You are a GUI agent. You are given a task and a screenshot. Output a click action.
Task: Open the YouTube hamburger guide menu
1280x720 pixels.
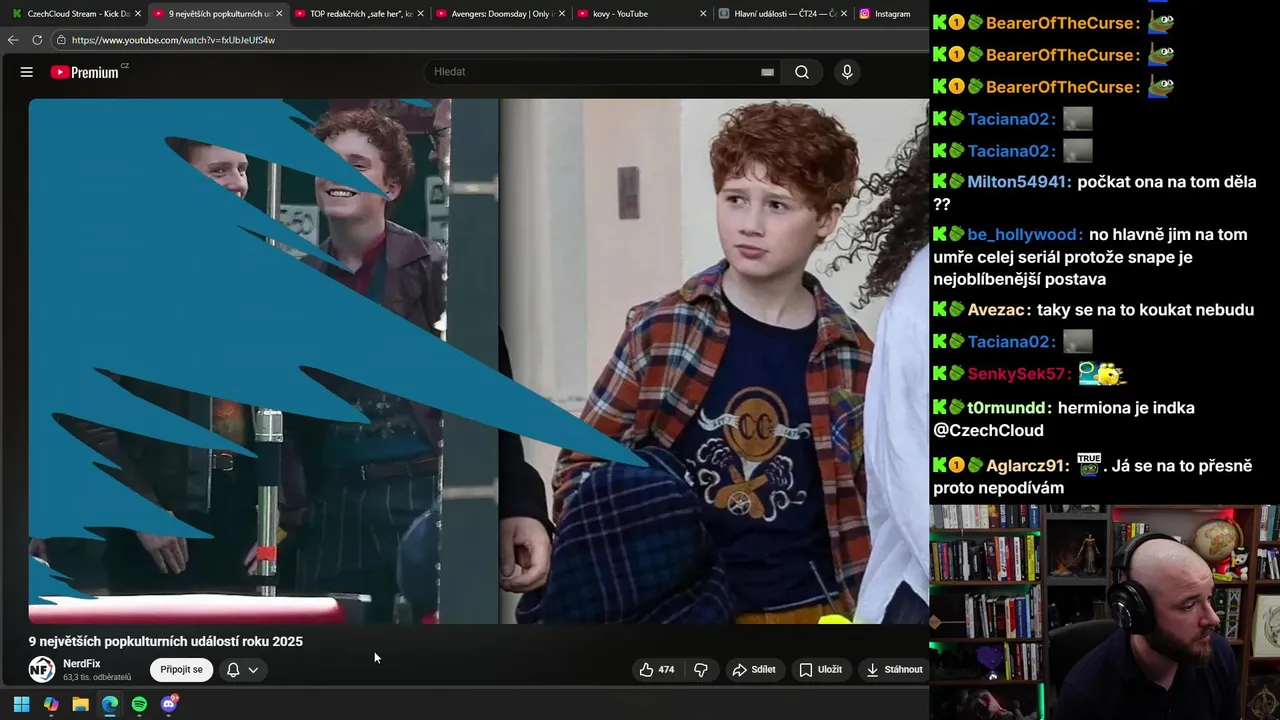[27, 72]
